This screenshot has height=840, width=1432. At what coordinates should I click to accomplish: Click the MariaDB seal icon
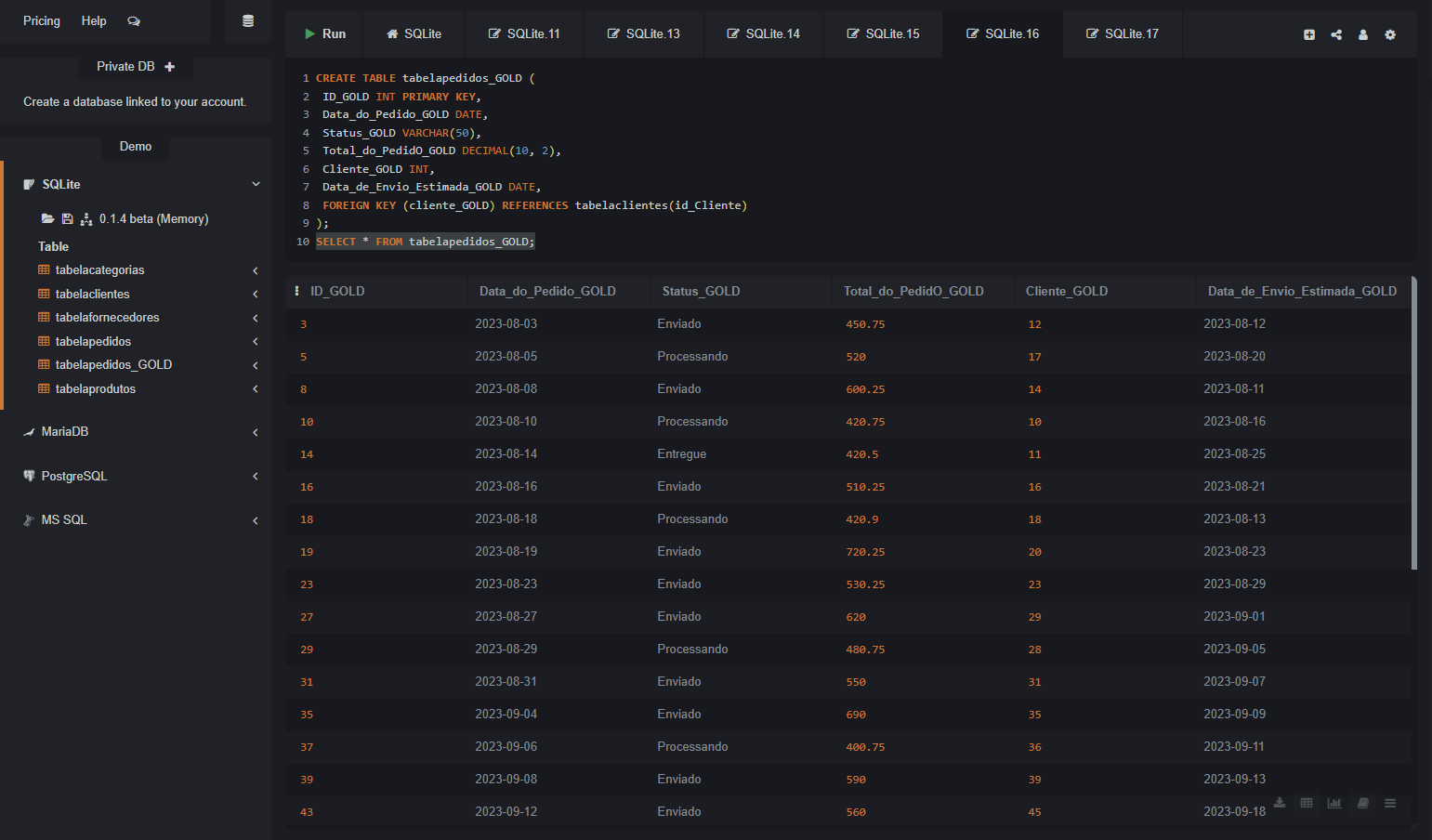point(29,432)
